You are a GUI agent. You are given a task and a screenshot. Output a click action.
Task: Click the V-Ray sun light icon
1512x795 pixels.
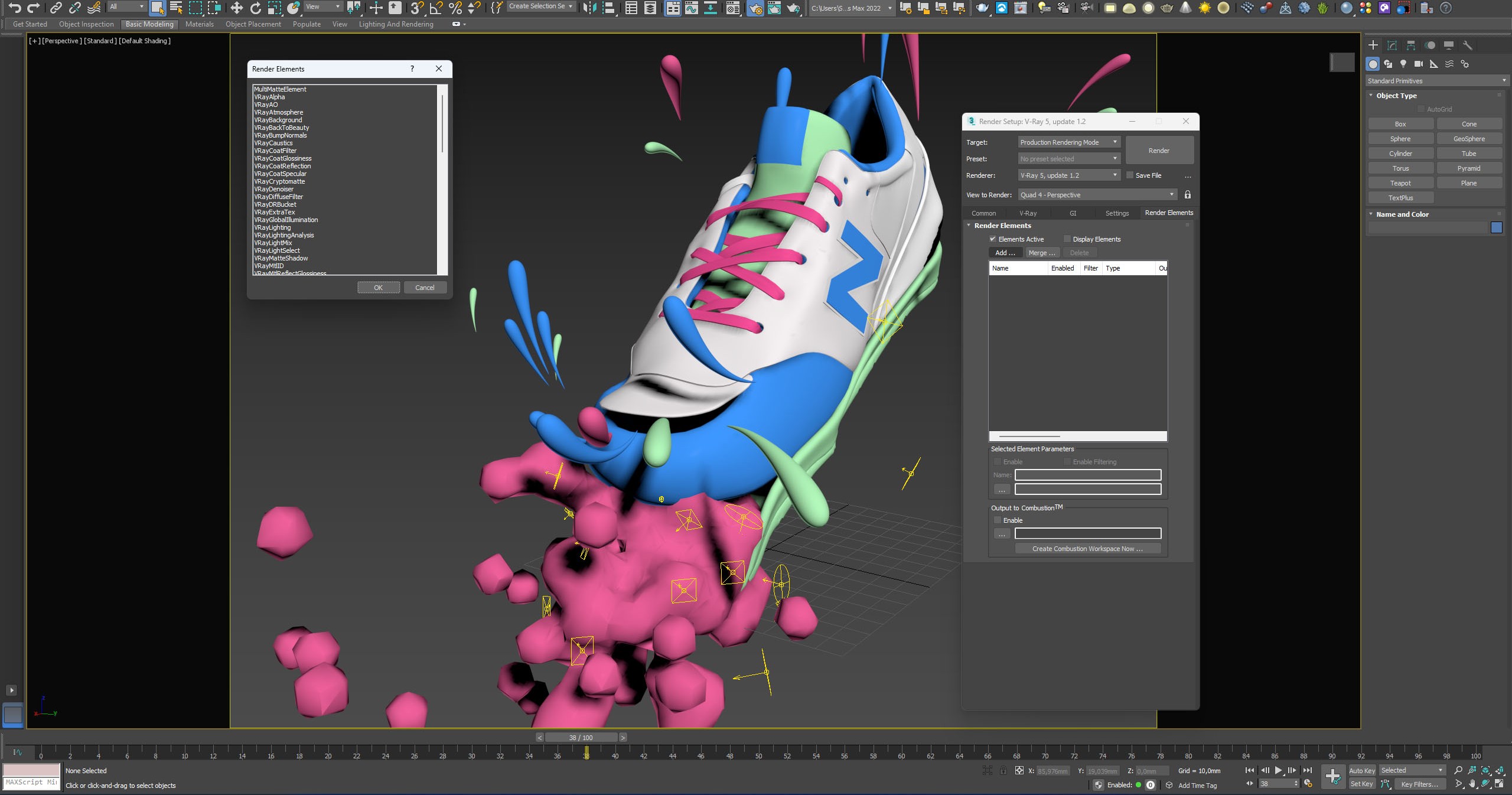pos(1204,8)
